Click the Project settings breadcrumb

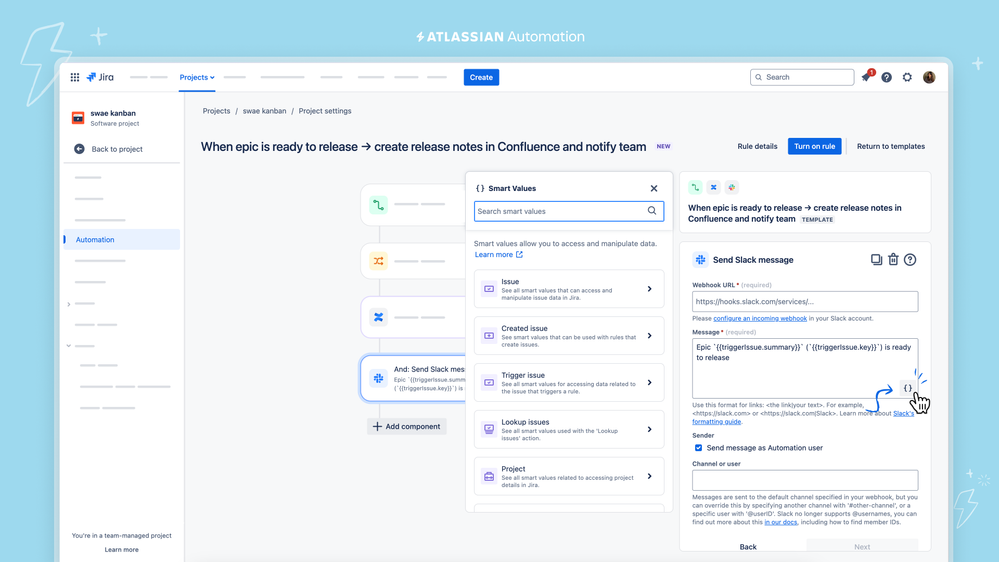click(x=325, y=111)
